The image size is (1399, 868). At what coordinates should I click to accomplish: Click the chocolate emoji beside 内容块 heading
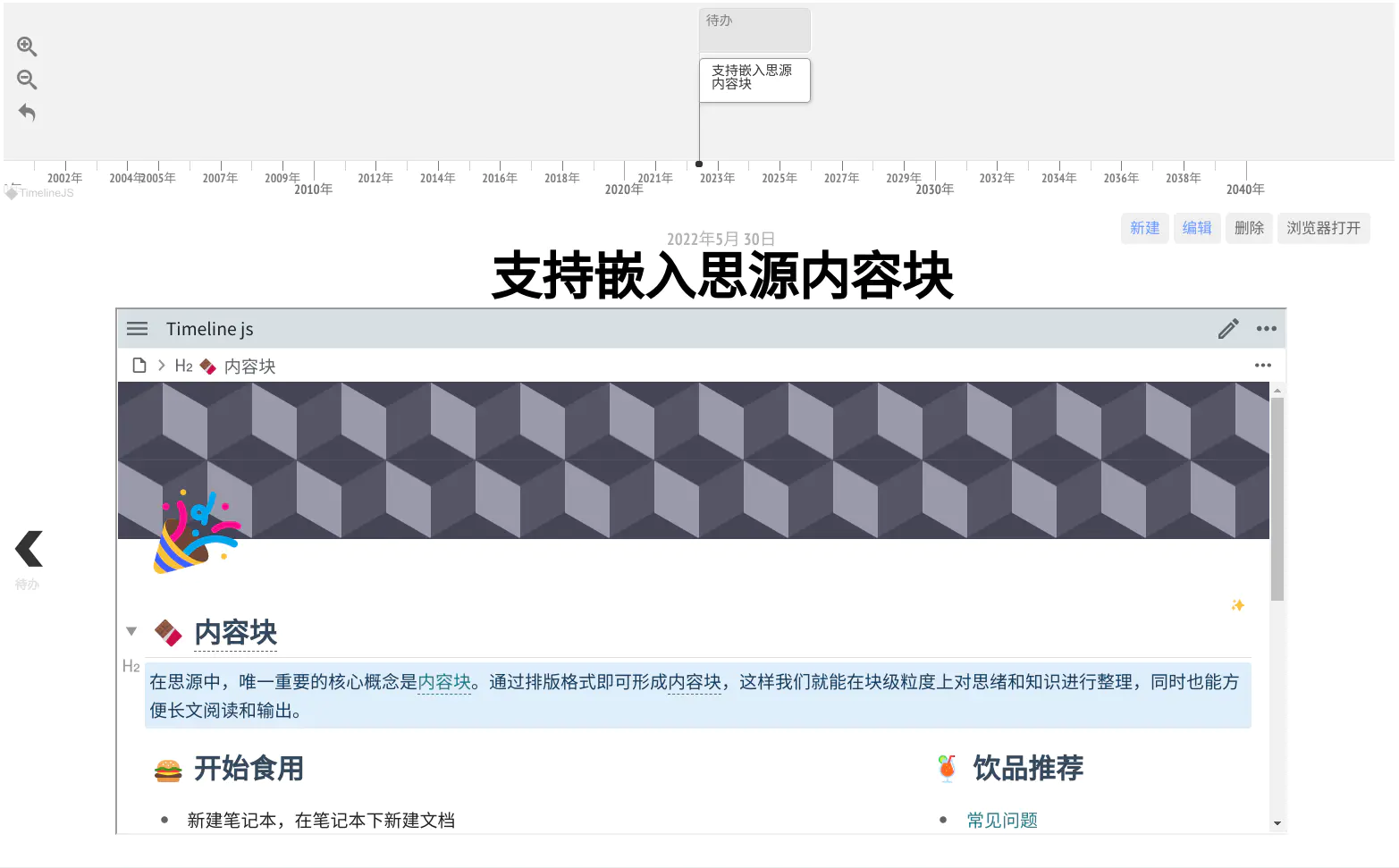[168, 633]
